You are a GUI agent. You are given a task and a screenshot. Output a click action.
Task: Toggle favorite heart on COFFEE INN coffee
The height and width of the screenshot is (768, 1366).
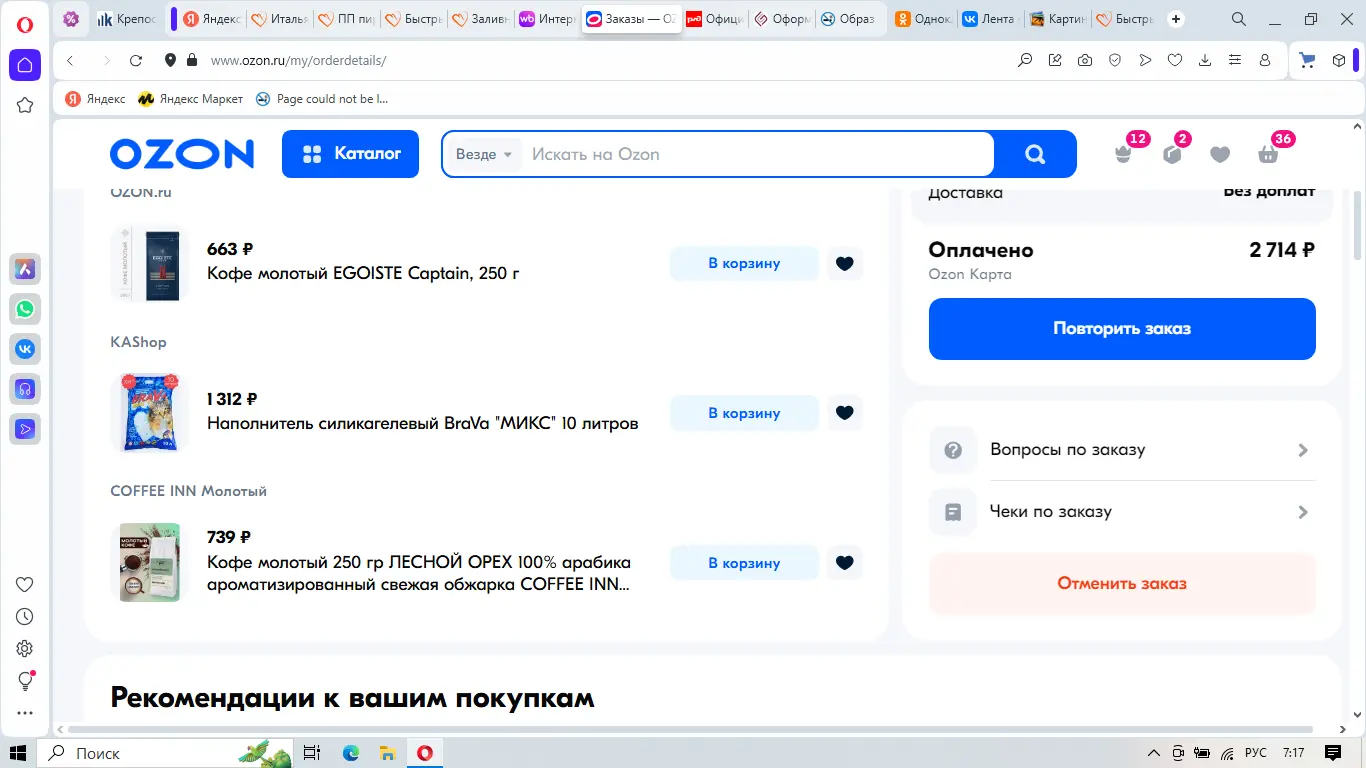pos(844,562)
